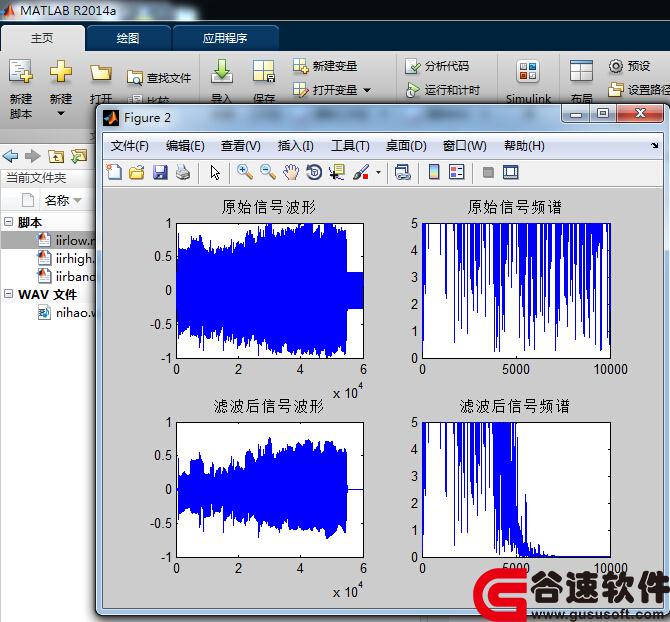The height and width of the screenshot is (622, 670).
Task: Click the Insert Legend icon
Action: click(456, 173)
